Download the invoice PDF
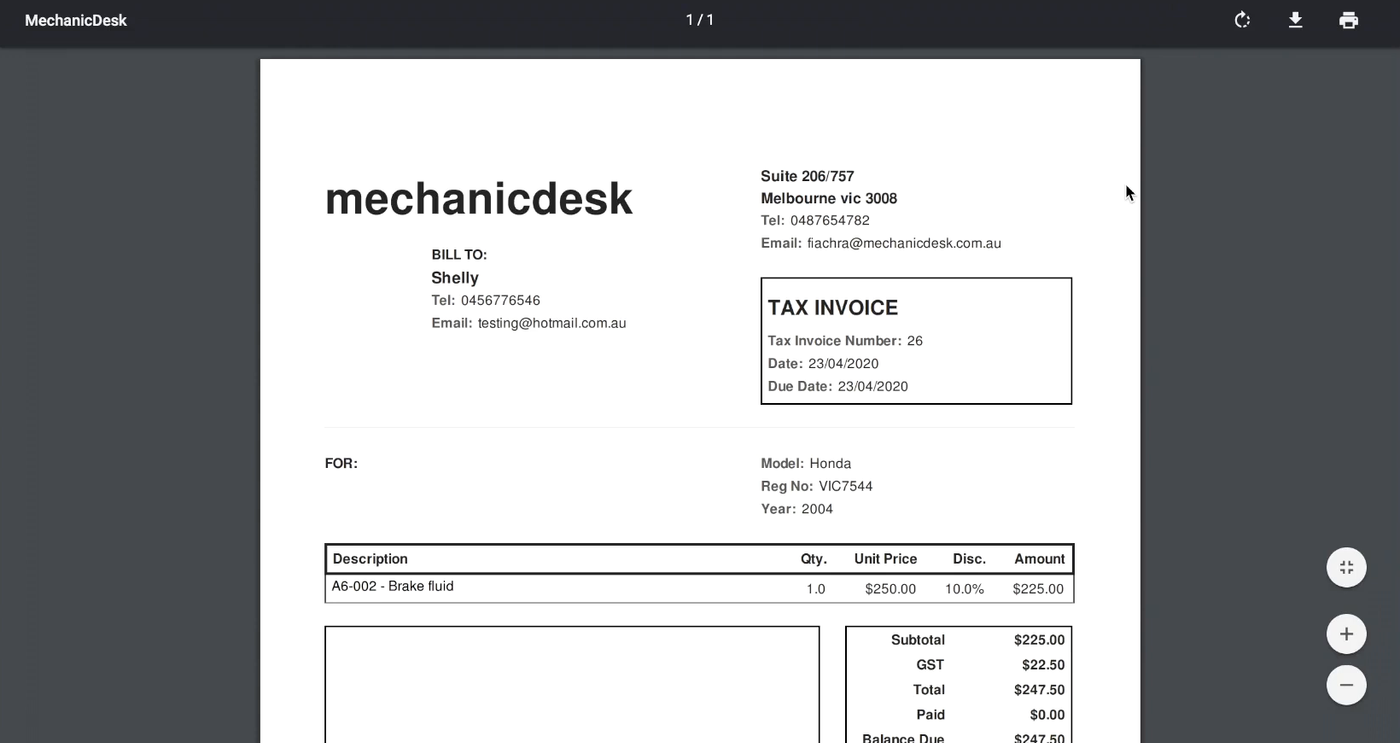 pyautogui.click(x=1295, y=20)
